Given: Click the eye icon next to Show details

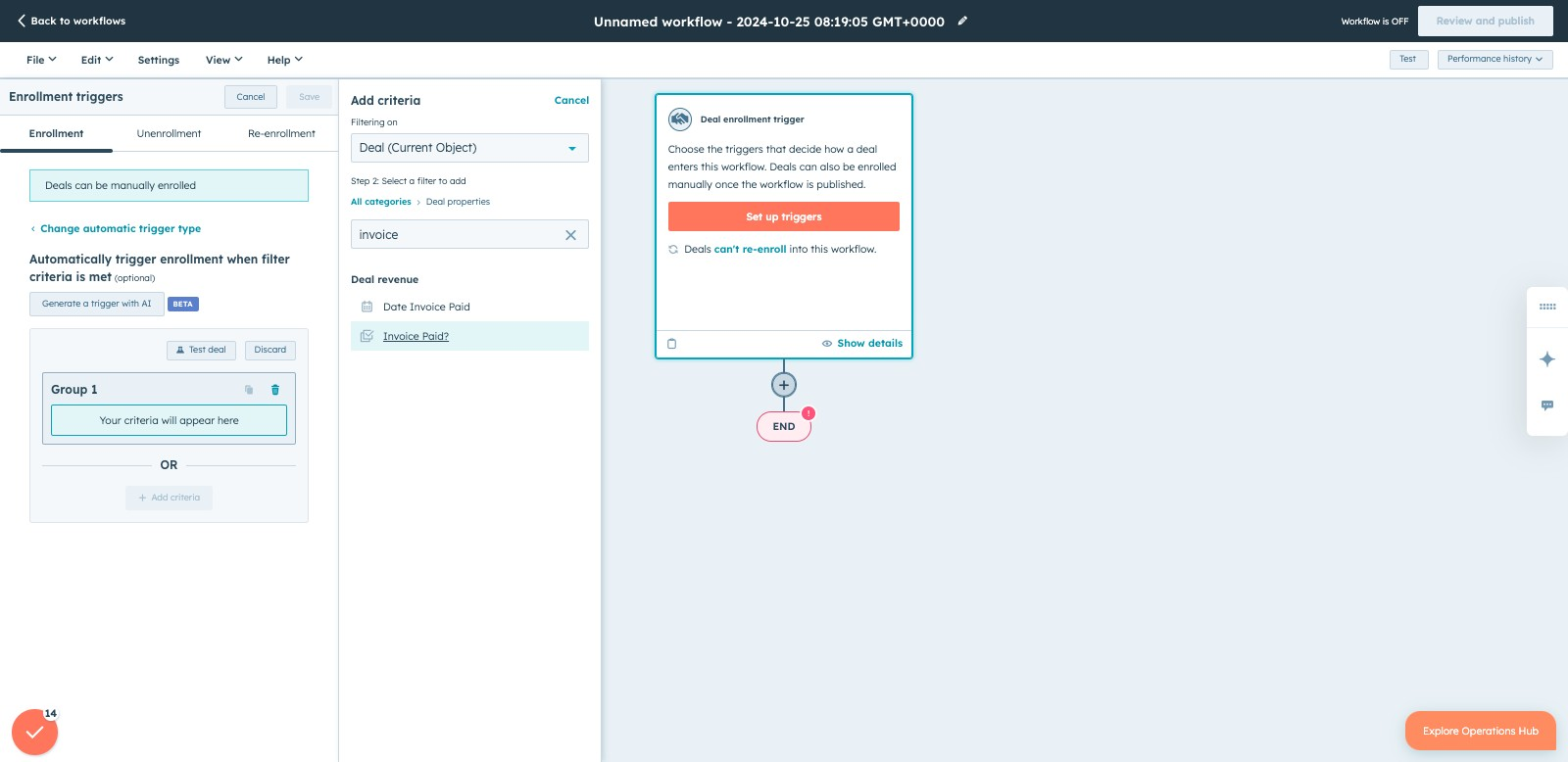Looking at the screenshot, I should pos(827,344).
